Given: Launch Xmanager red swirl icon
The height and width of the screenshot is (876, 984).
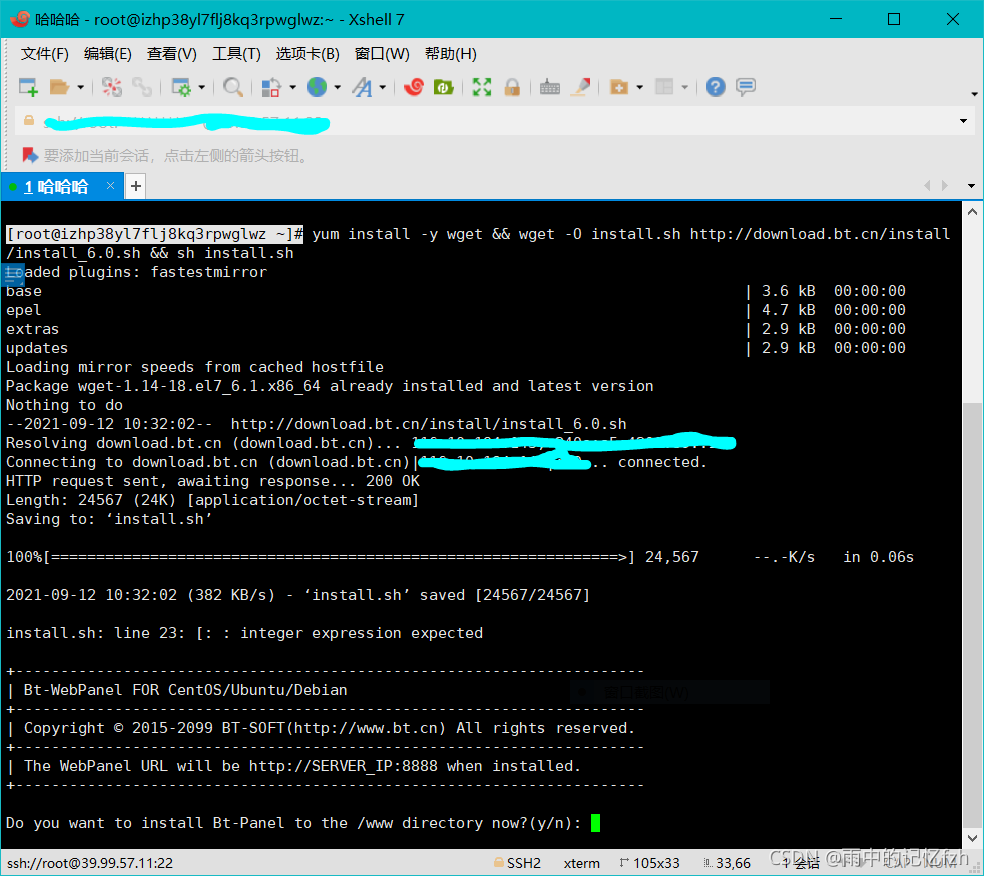Looking at the screenshot, I should coord(414,87).
